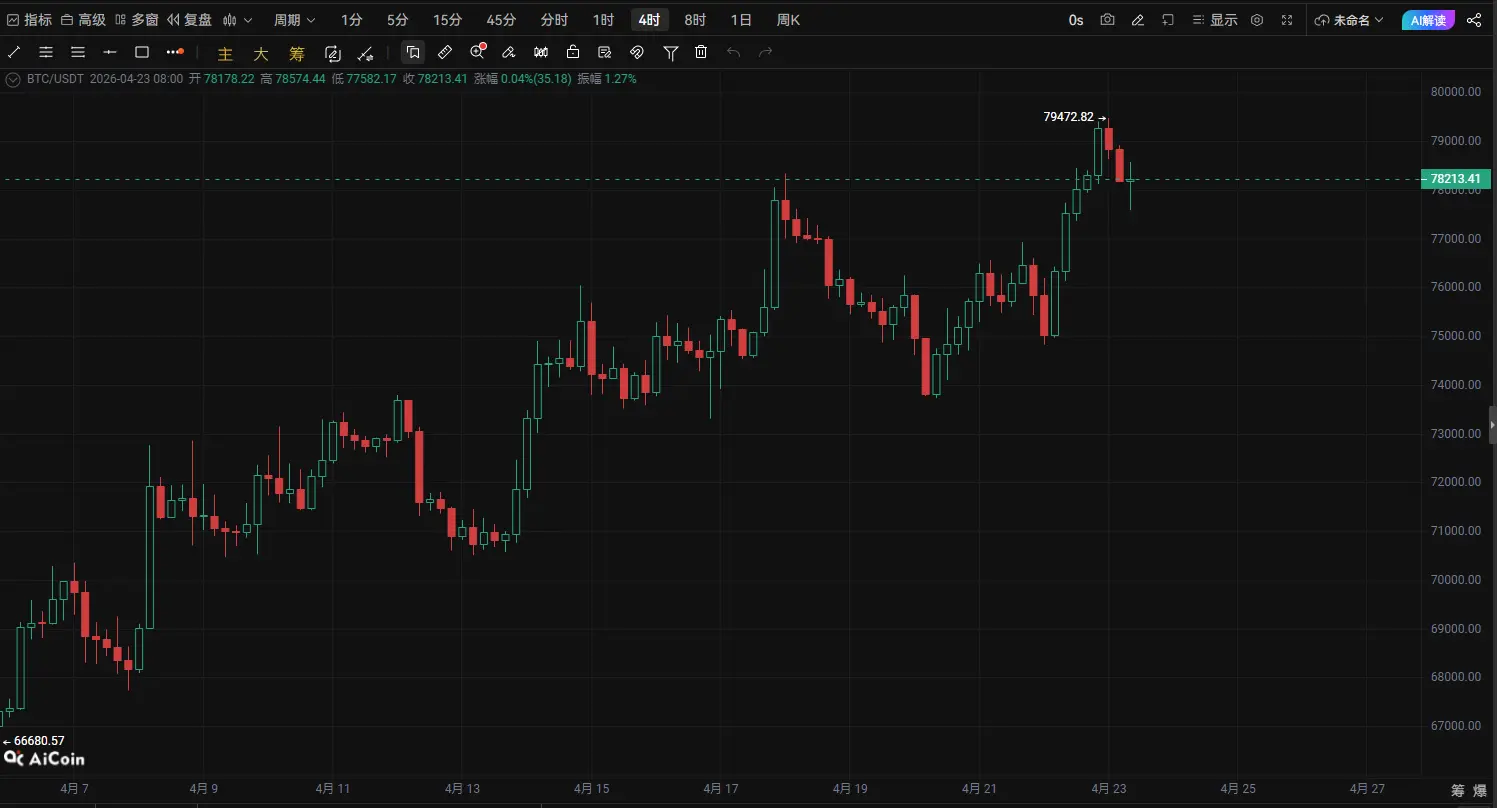1497x808 pixels.
Task: Open the 多窗 multi-window layout
Action: pyautogui.click(x=137, y=20)
